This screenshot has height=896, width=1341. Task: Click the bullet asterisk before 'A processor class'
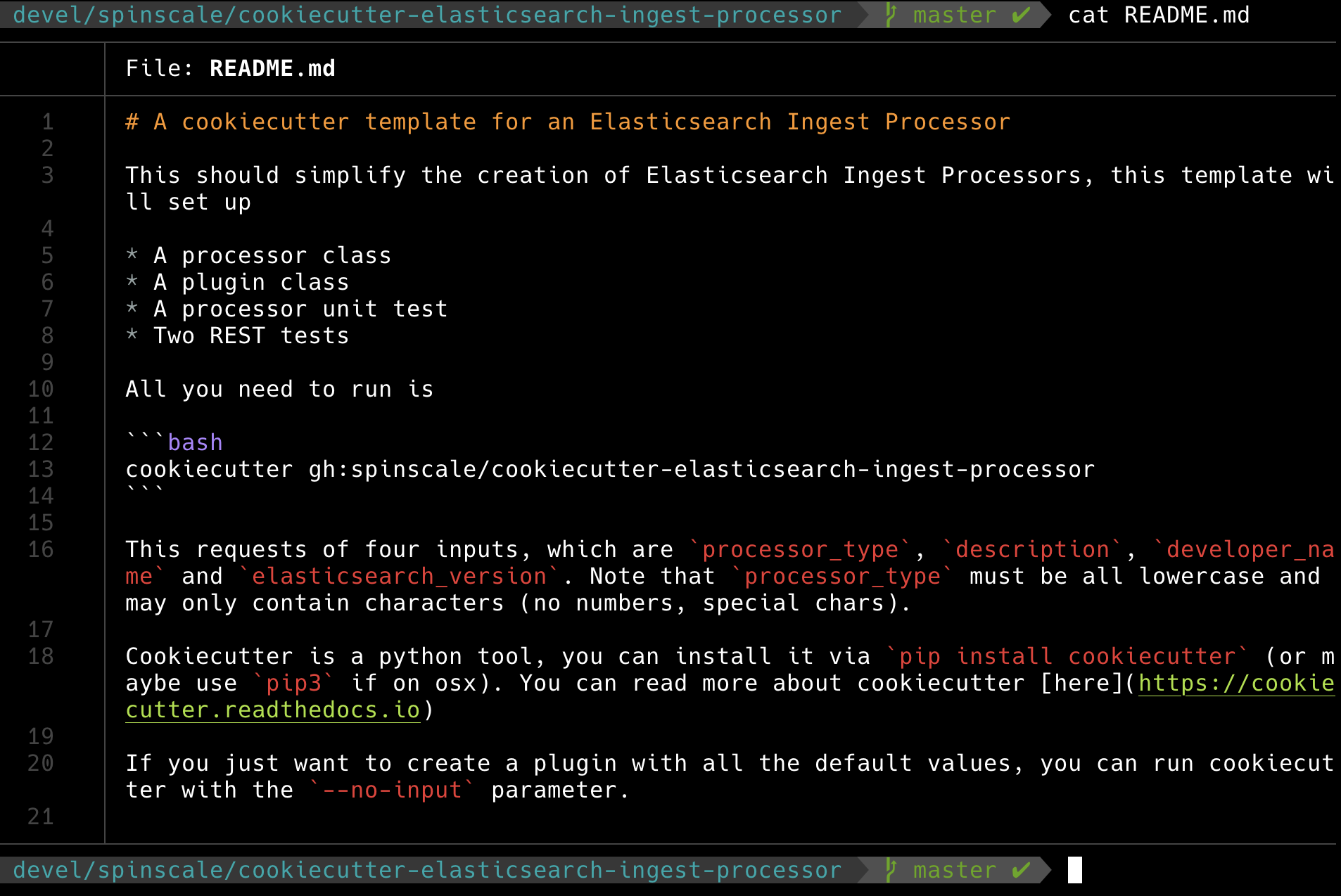132,255
